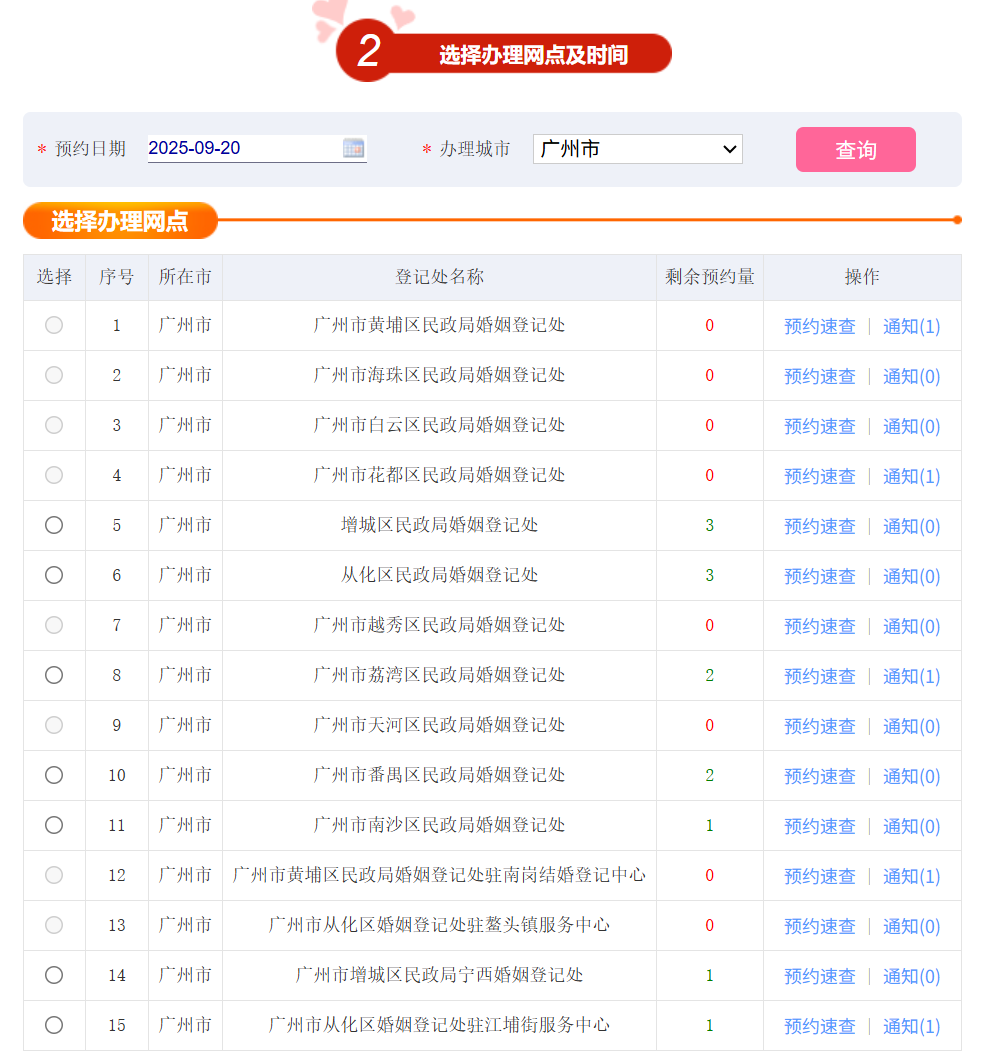The height and width of the screenshot is (1059, 984).
Task: Open the 办理城市 dropdown showing 广州市
Action: (638, 149)
